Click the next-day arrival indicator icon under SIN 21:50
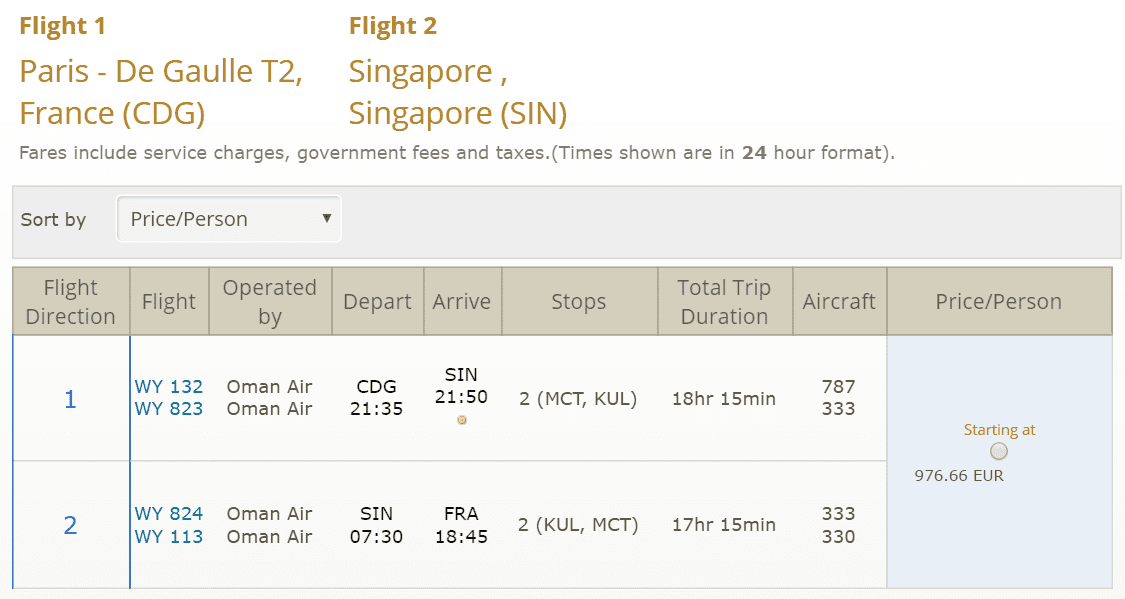1125x599 pixels. click(462, 420)
